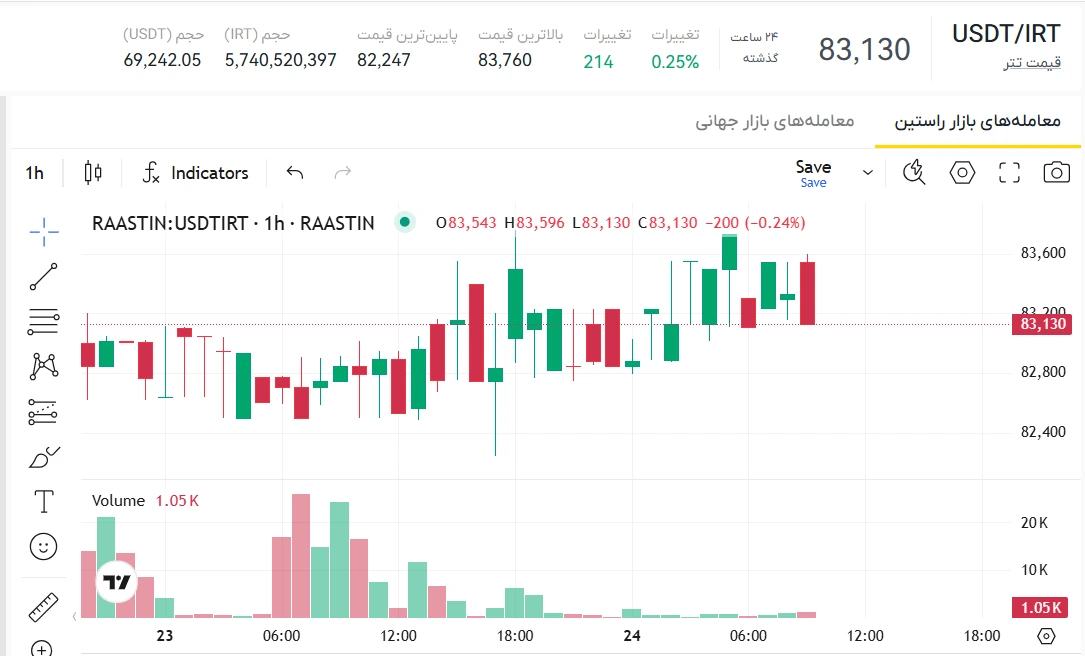Open the emoji icons tool
The width and height of the screenshot is (1085, 656).
coord(43,547)
